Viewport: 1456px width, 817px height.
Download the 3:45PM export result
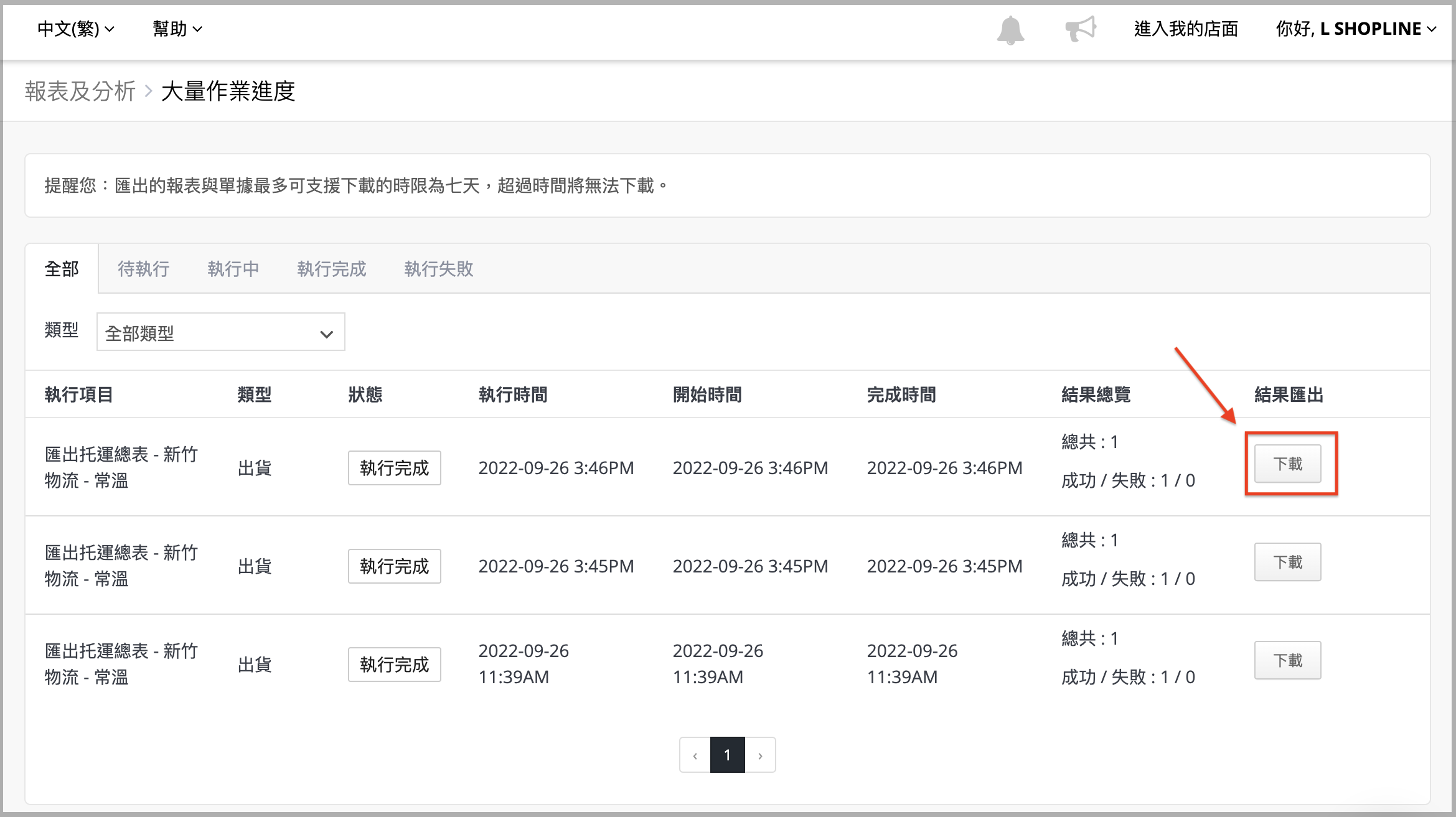pos(1287,563)
